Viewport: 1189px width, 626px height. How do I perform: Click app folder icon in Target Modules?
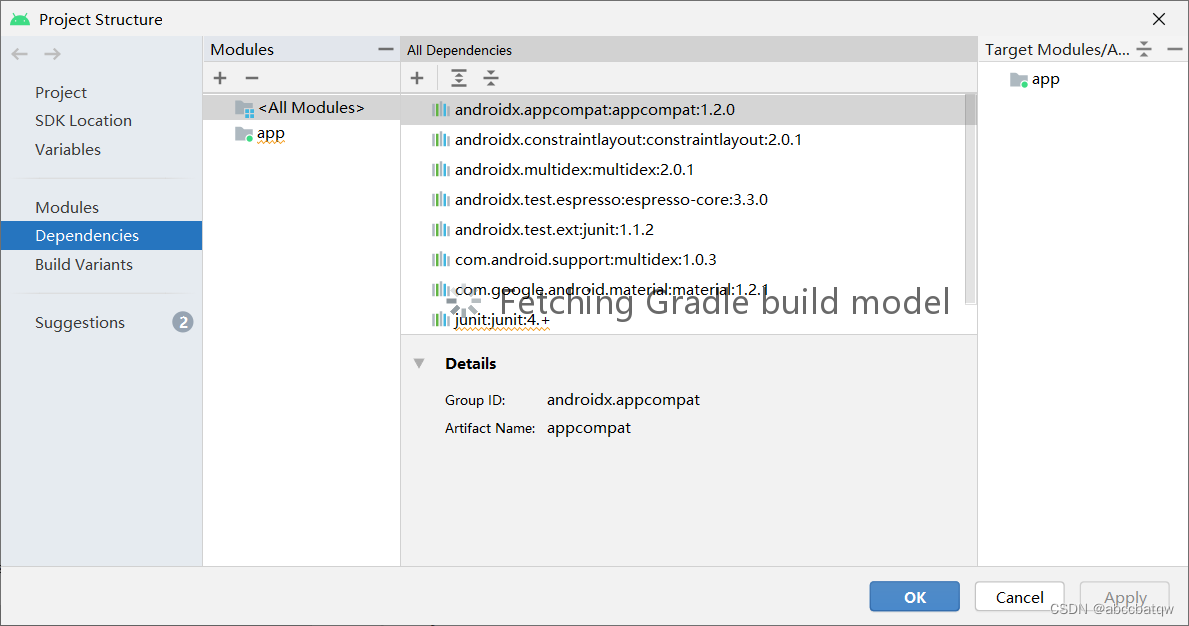(1019, 80)
